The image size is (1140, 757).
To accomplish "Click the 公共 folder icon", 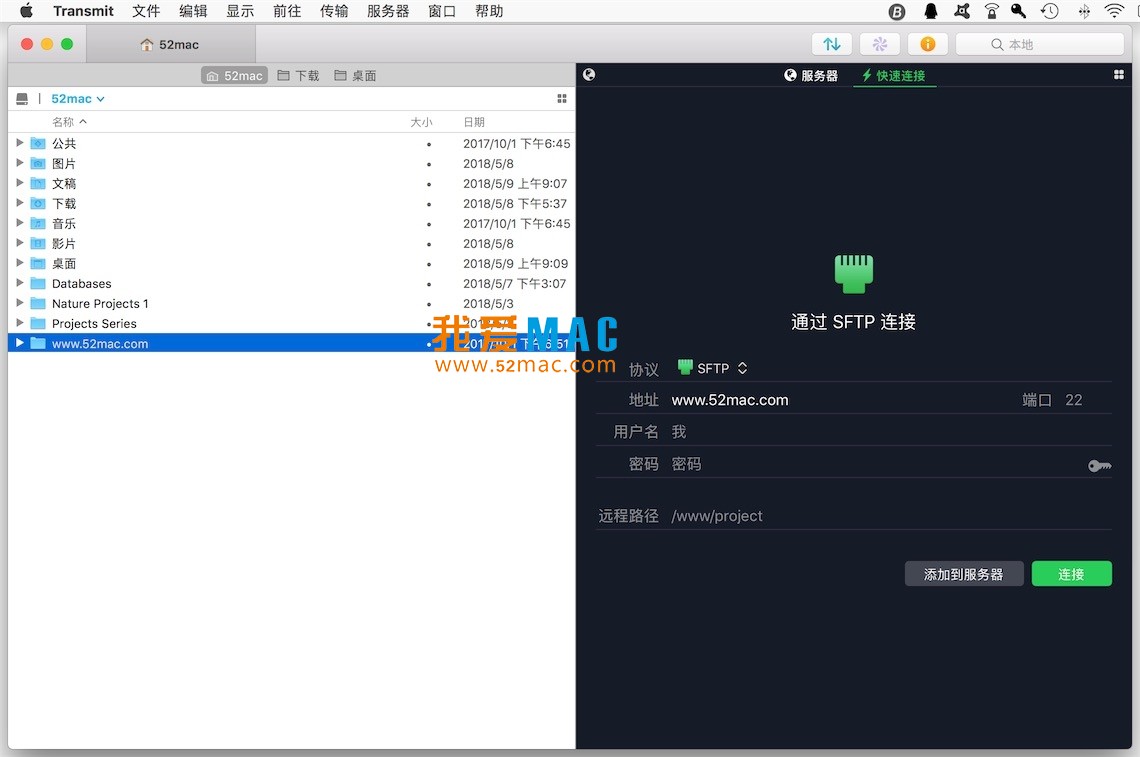I will 38,143.
